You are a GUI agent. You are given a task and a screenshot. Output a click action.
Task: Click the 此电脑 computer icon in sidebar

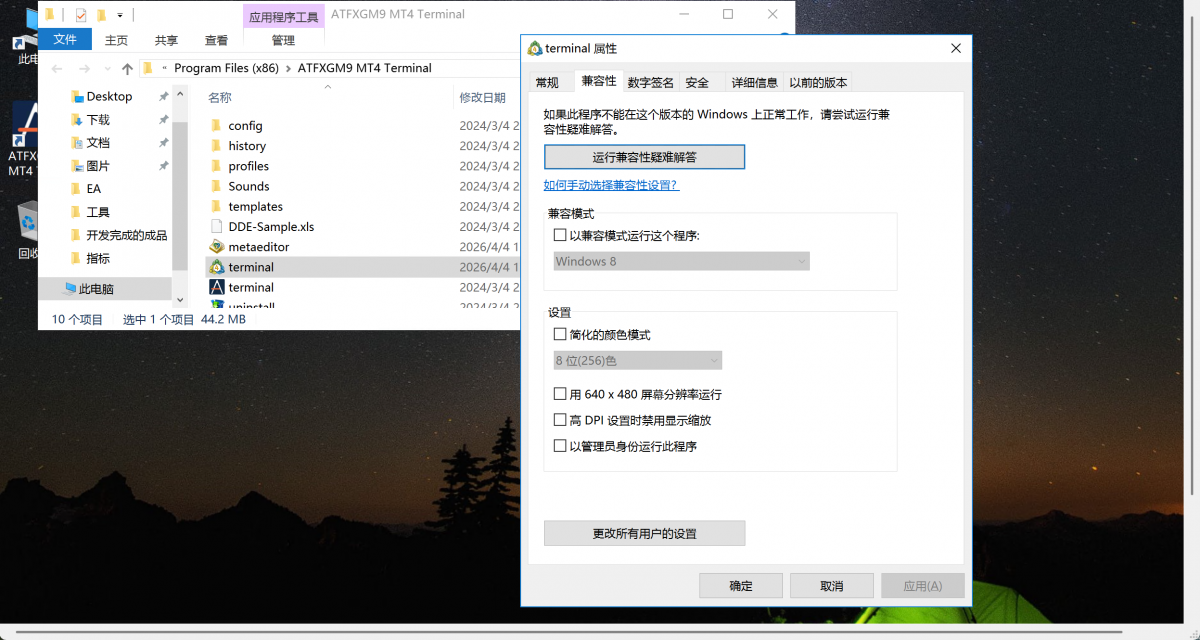70,288
